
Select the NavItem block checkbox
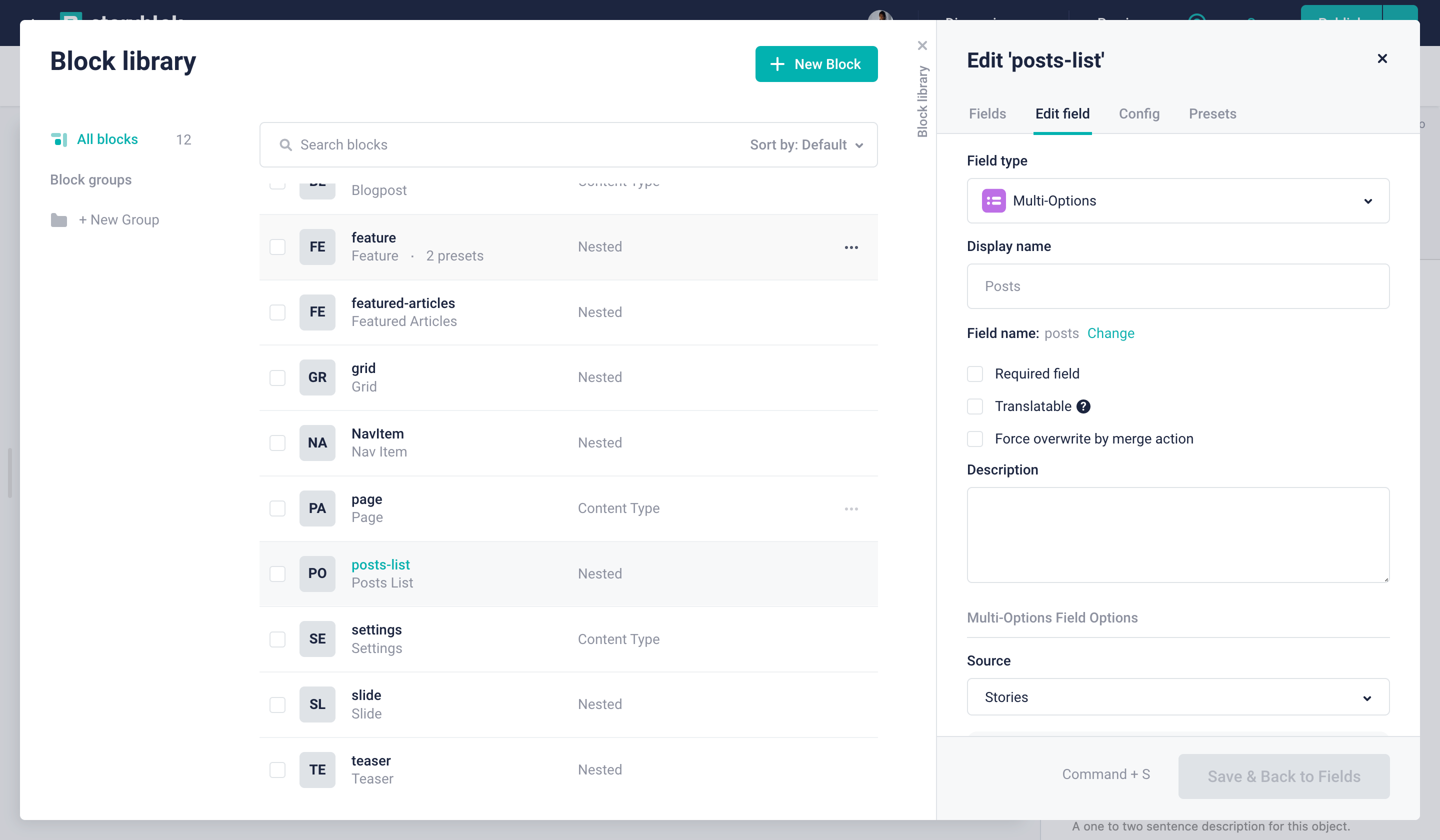pyautogui.click(x=277, y=443)
